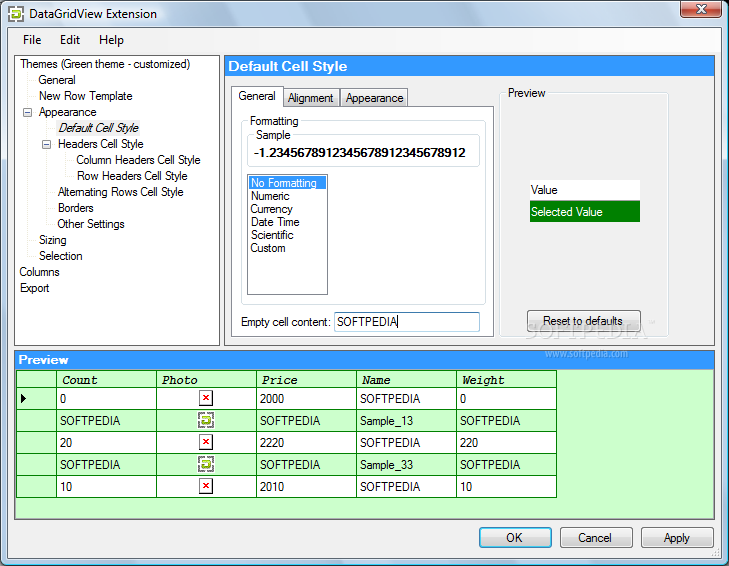Choose Numeric in the format list
Viewport: 729px width, 566px height.
click(x=287, y=196)
